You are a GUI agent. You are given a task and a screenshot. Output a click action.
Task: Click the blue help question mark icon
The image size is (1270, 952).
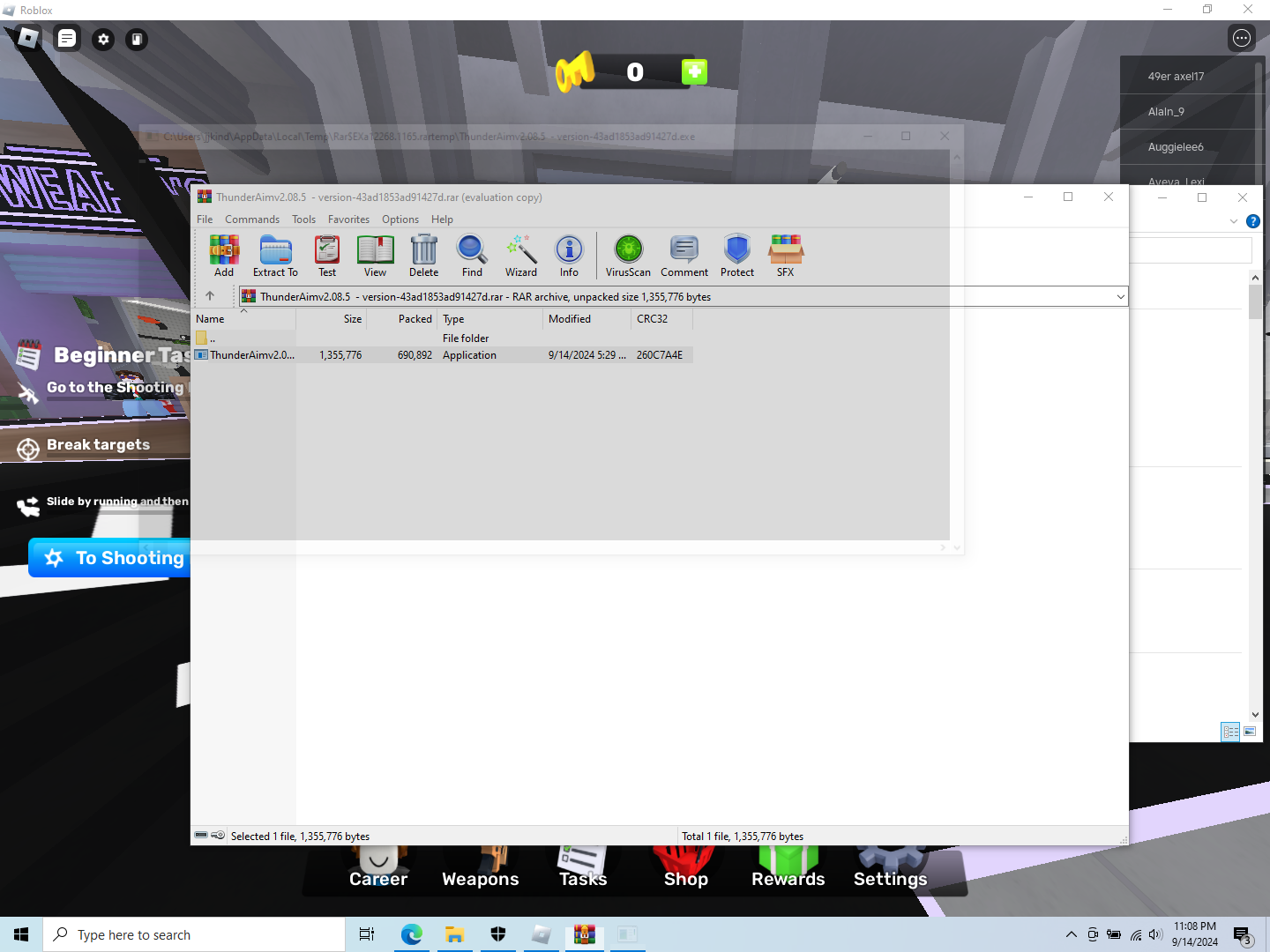pyautogui.click(x=1252, y=221)
